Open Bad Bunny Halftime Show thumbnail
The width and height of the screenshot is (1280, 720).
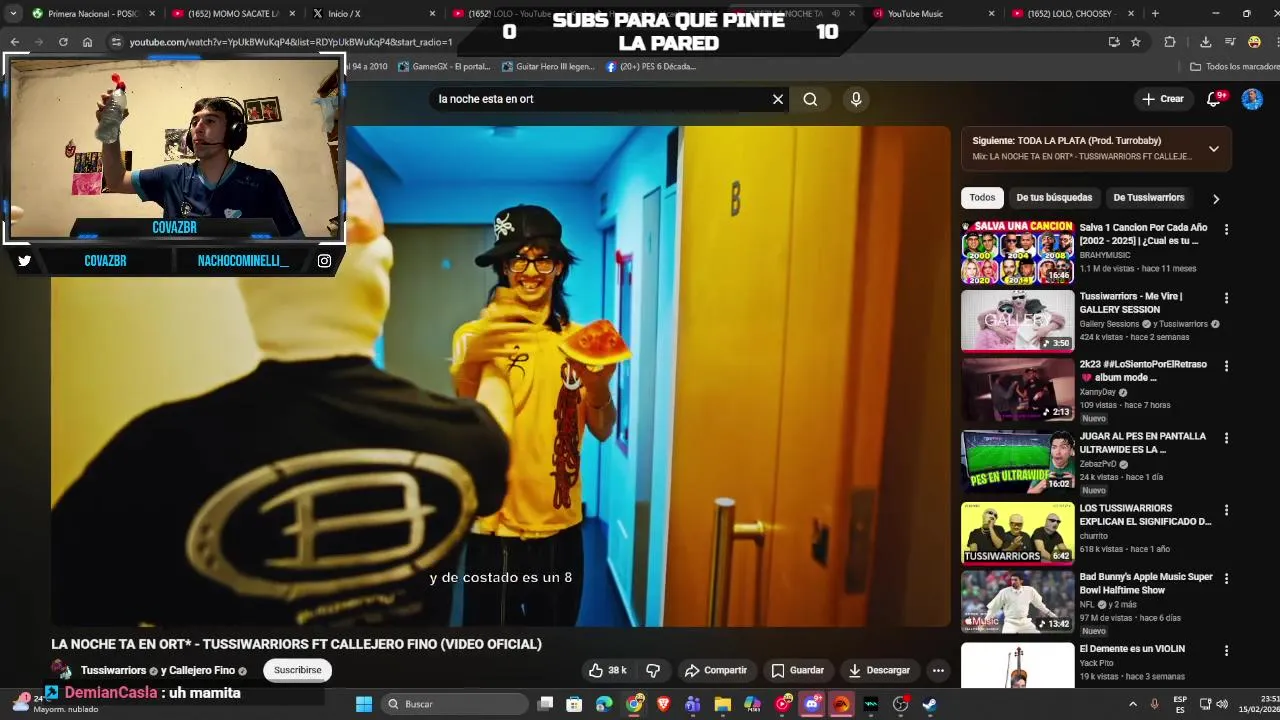tap(1017, 602)
